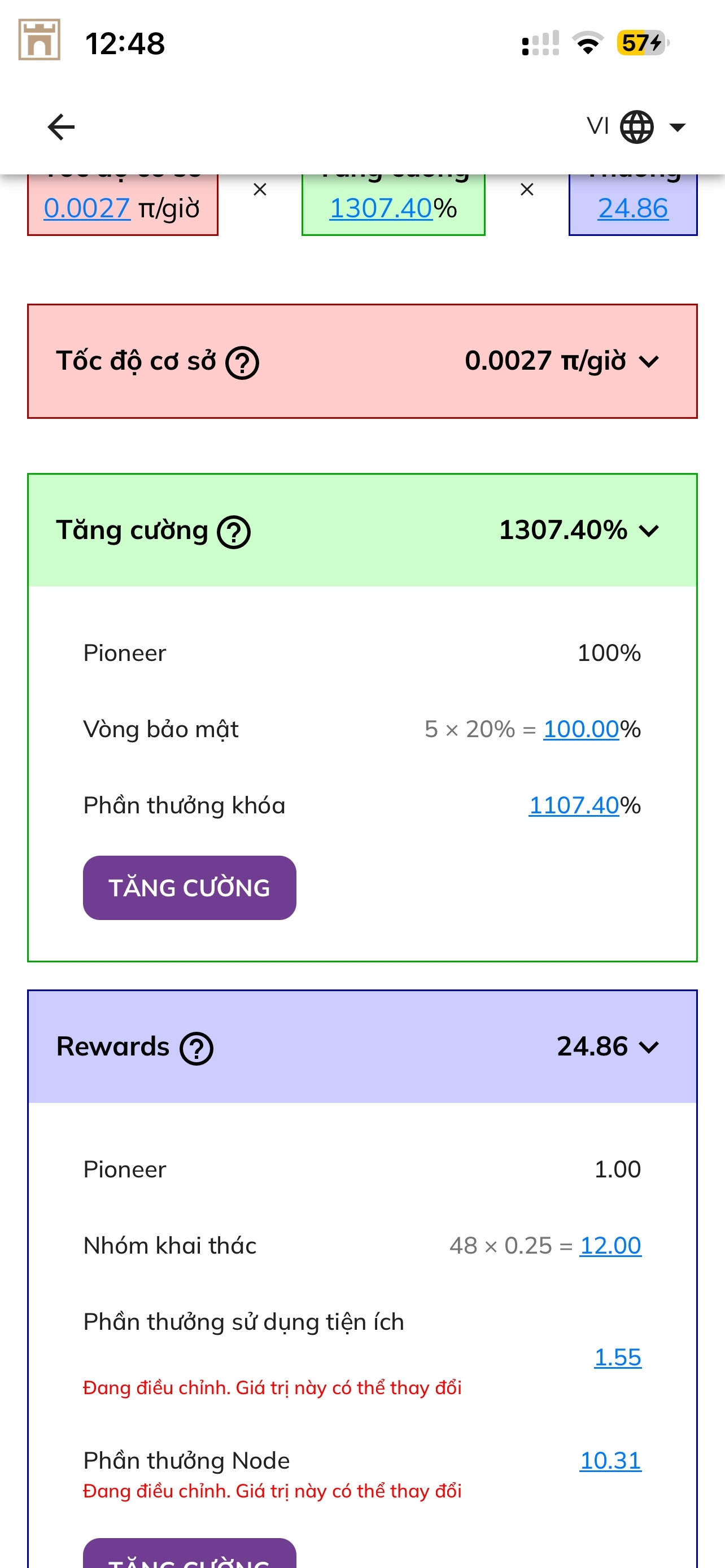Tap the battery indicator in status bar
The width and height of the screenshot is (725, 1568).
tap(642, 43)
